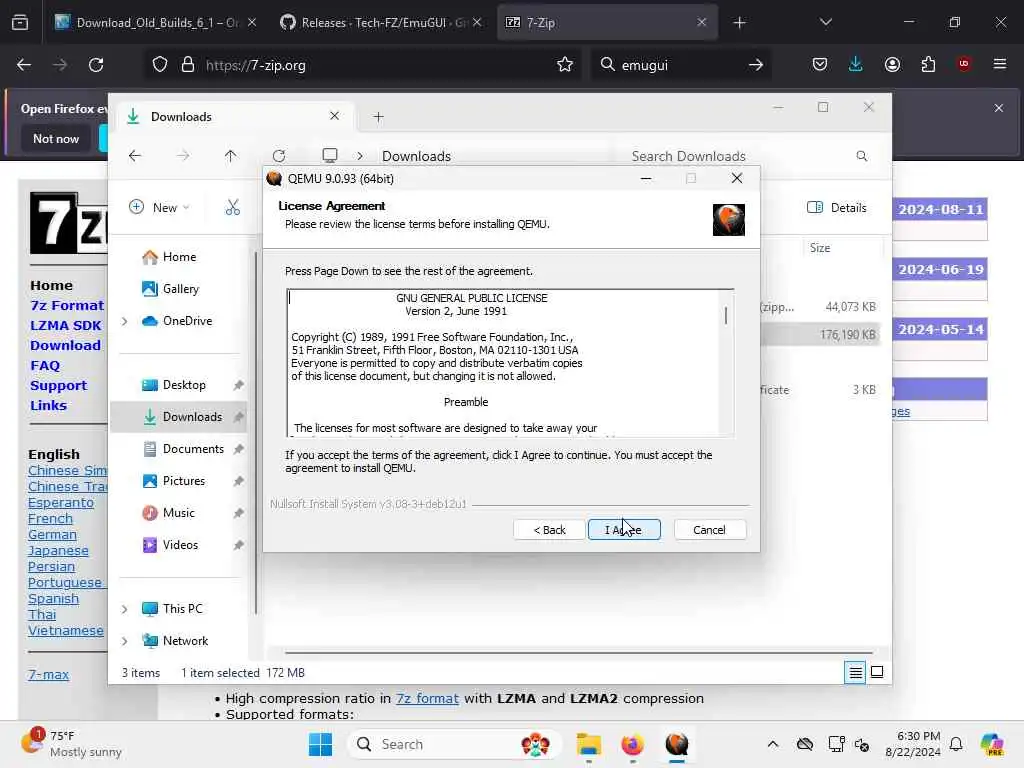Expand Network tree node

tap(124, 641)
